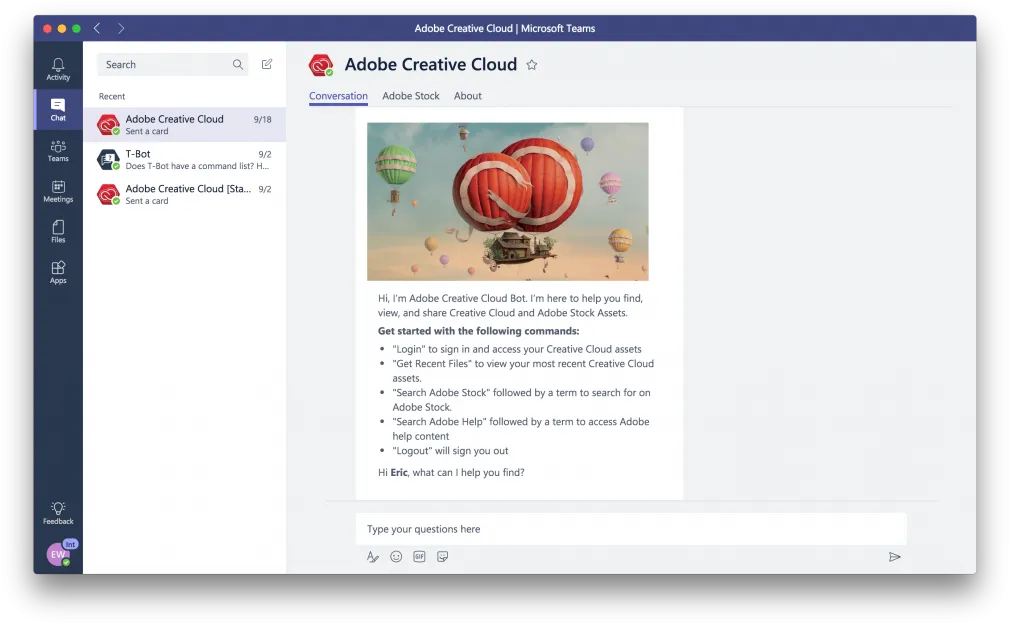Send the message with arrow icon

pos(894,557)
